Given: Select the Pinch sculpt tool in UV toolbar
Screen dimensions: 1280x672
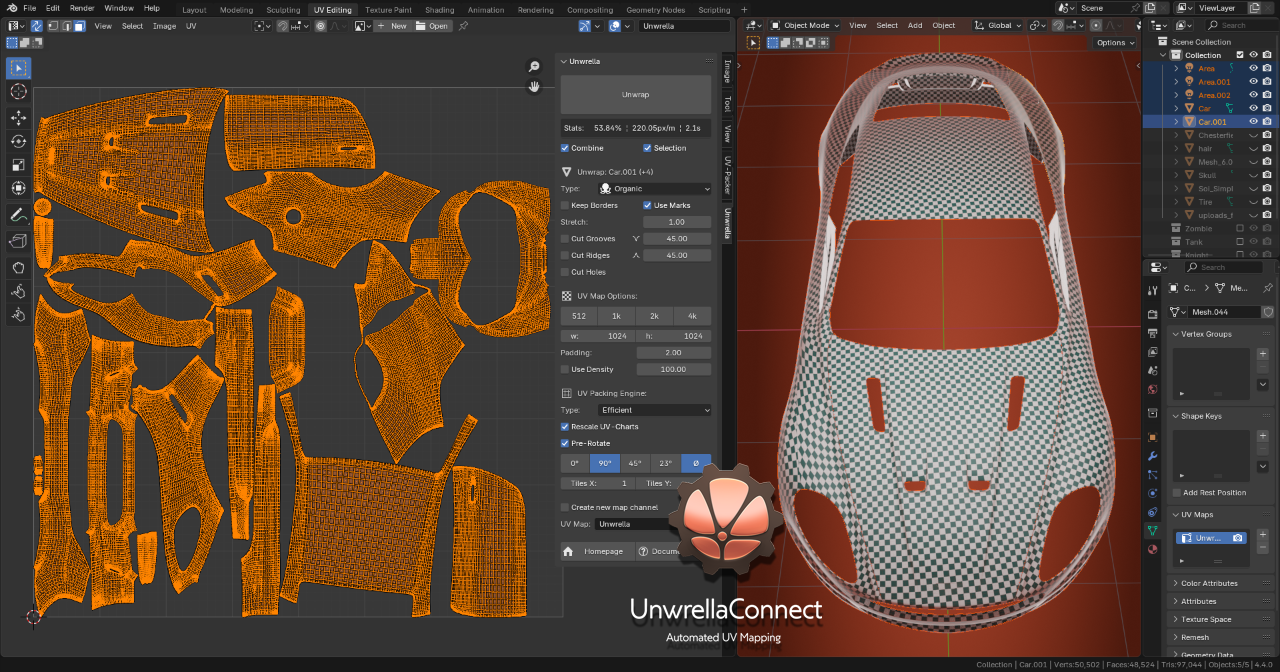Looking at the screenshot, I should point(18,314).
